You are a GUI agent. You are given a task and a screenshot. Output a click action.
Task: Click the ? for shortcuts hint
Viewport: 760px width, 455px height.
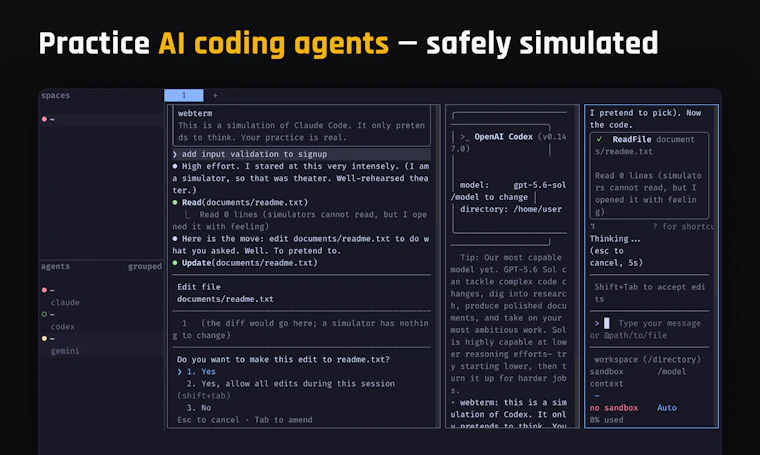click(683, 227)
